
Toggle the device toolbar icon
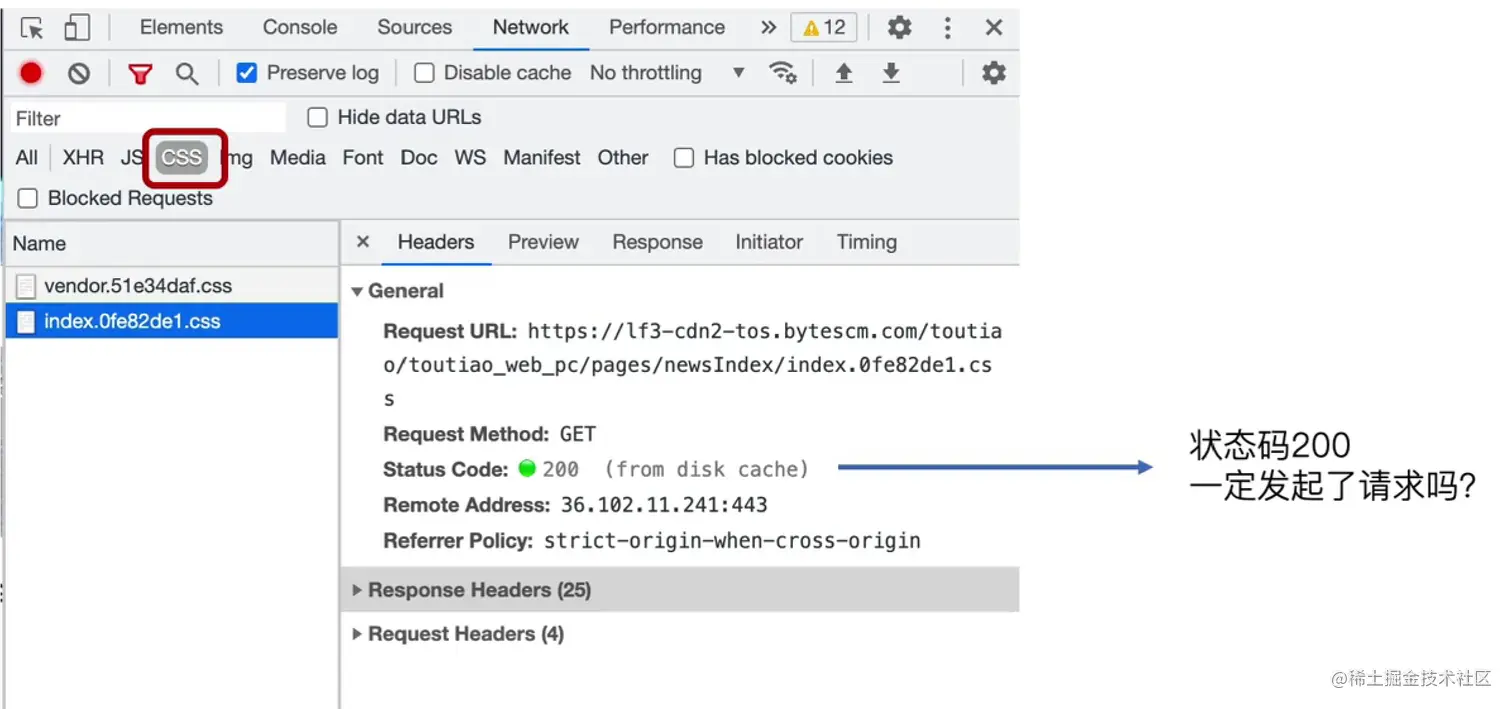click(x=76, y=28)
